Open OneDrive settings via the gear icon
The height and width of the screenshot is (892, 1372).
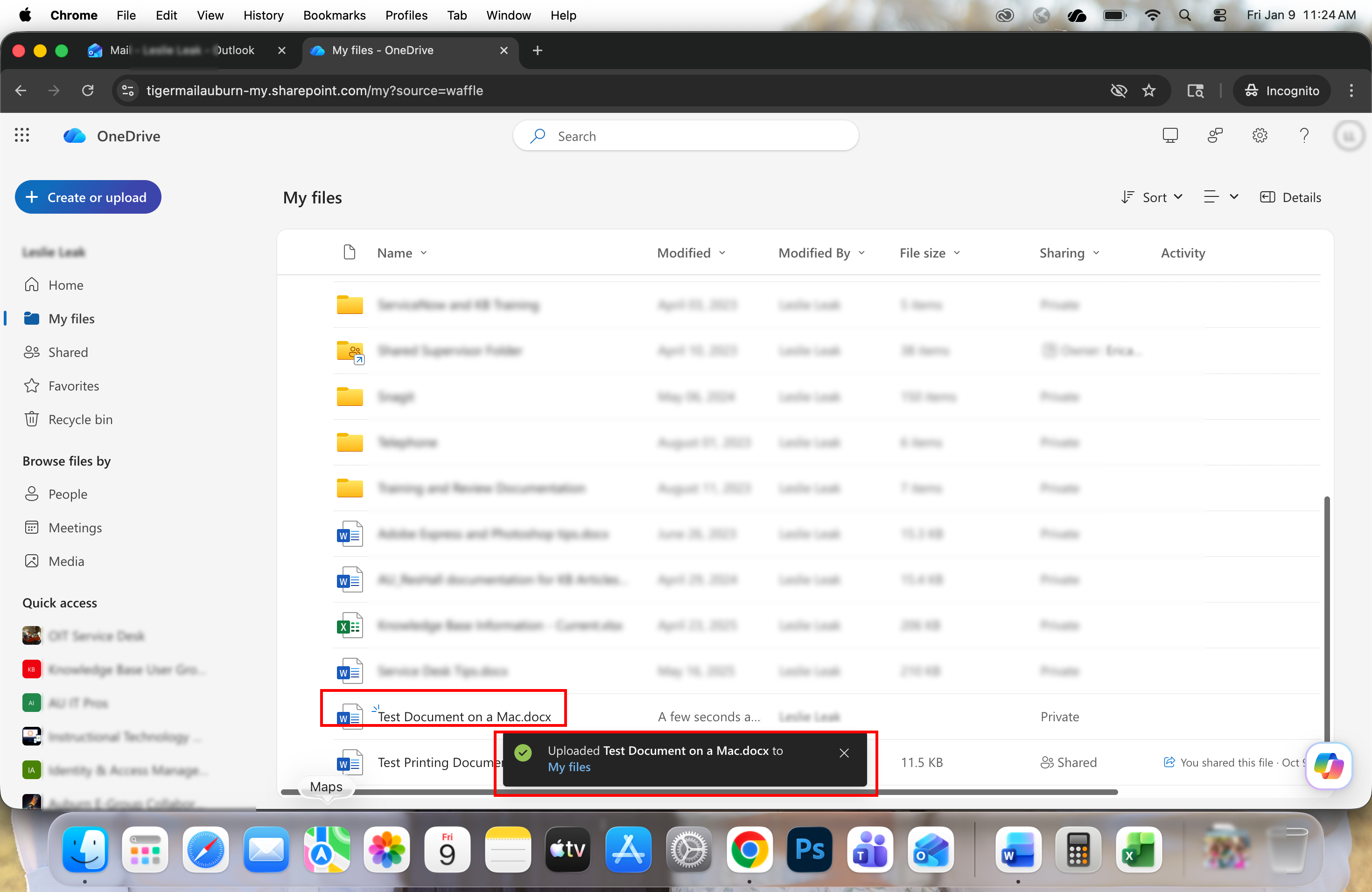(1260, 135)
